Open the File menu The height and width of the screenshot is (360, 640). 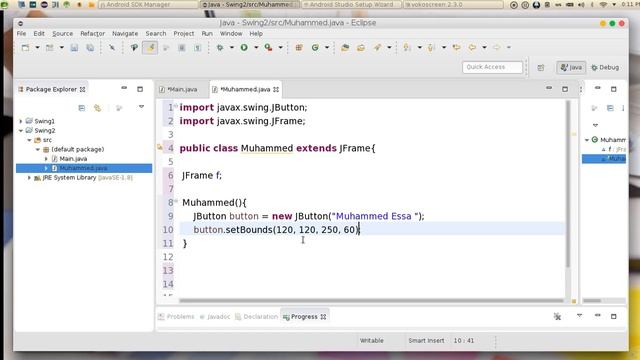coord(21,33)
